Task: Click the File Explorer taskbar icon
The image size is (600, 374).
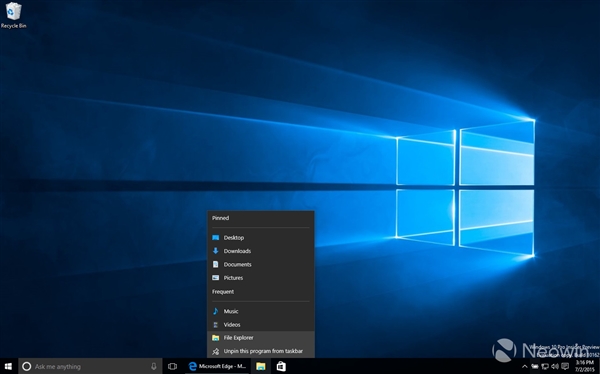Action: coord(261,366)
